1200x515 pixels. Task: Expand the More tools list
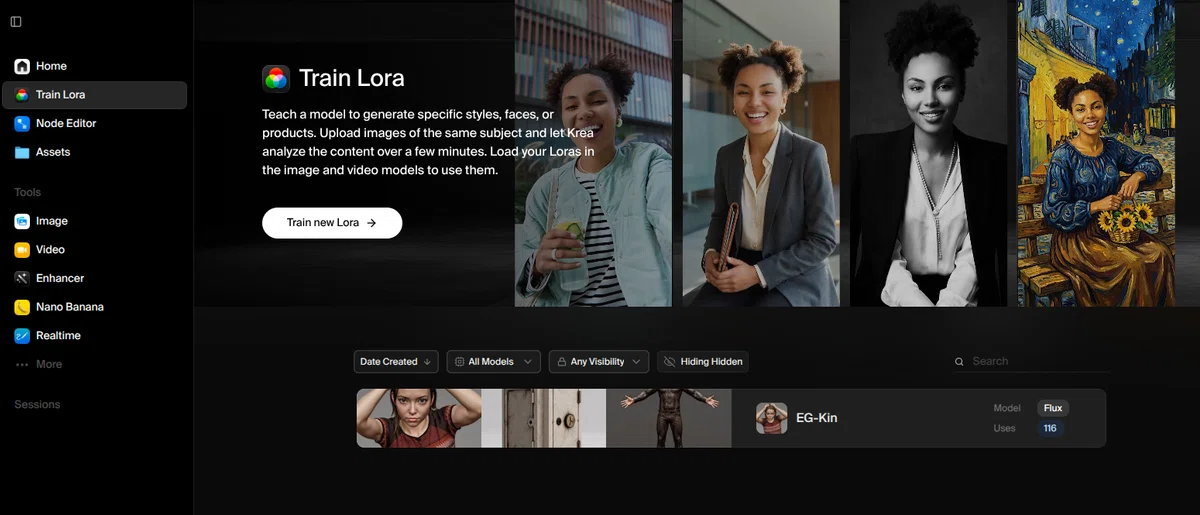pos(94,365)
